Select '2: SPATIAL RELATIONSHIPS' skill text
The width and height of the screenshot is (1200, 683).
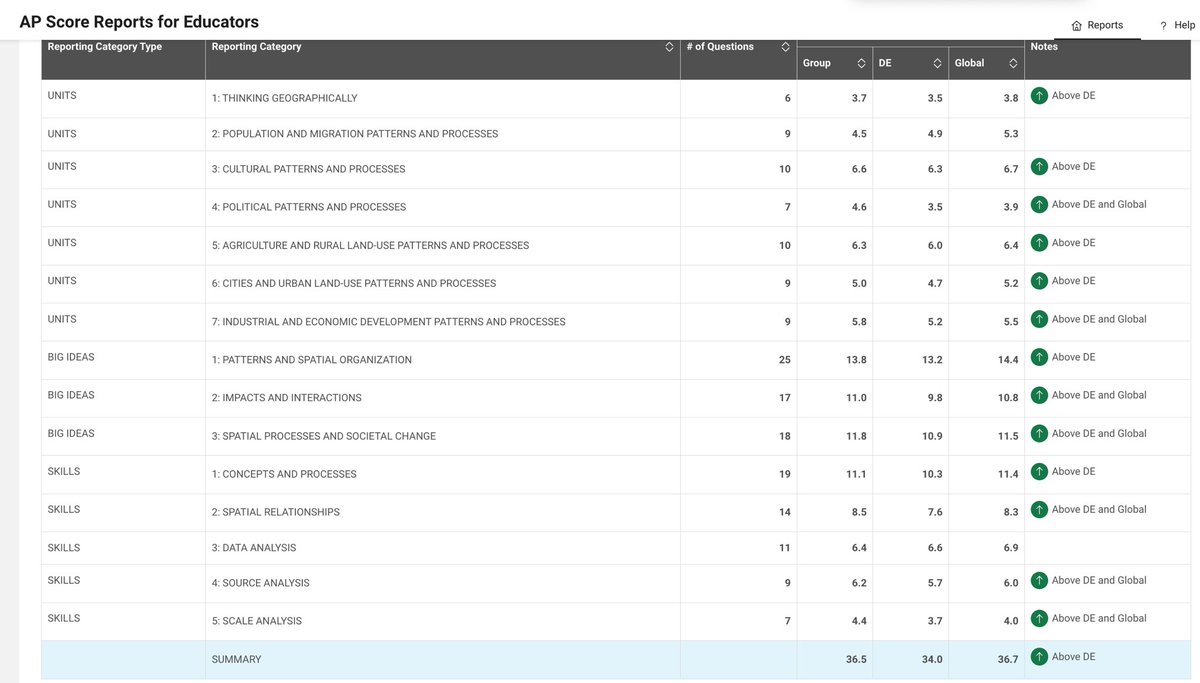click(x=275, y=512)
